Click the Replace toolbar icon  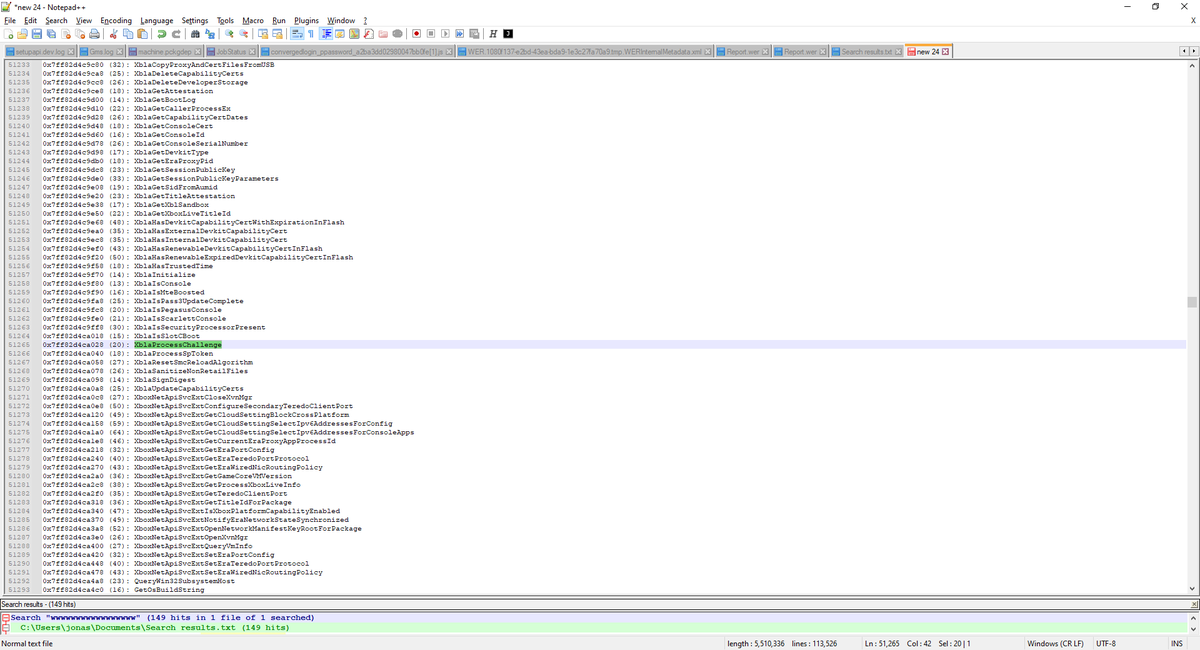210,34
